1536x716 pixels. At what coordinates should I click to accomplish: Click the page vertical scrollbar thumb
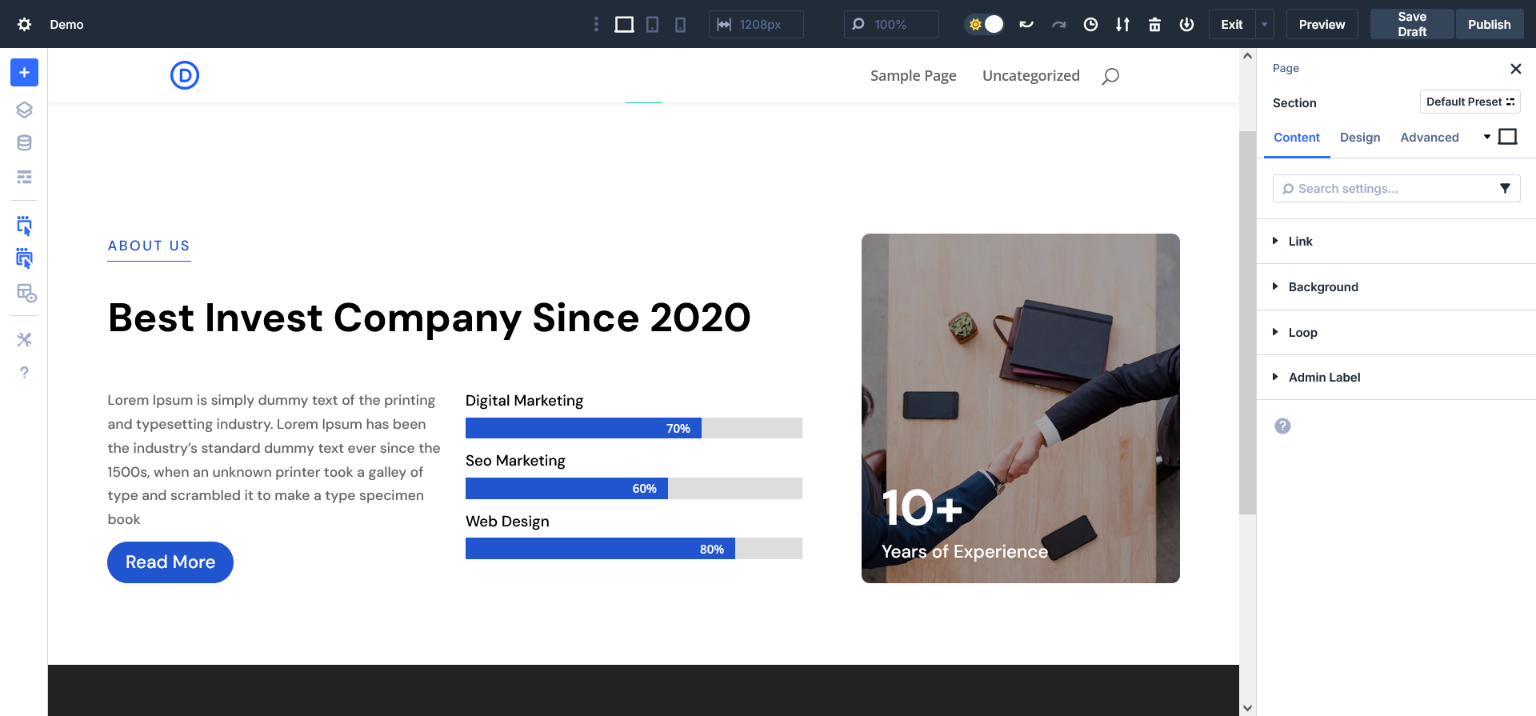click(1247, 322)
